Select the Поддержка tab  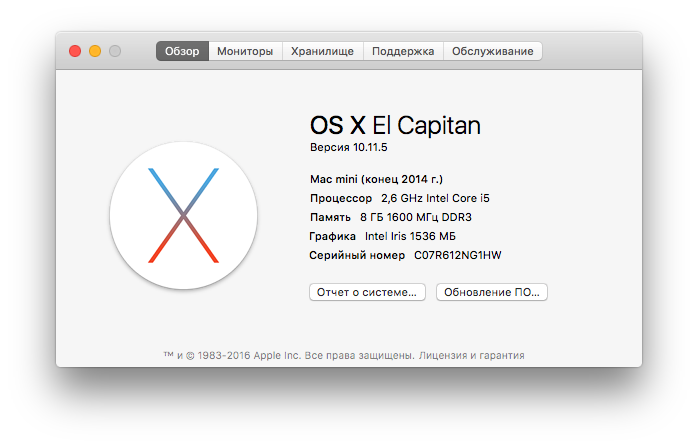[x=403, y=51]
